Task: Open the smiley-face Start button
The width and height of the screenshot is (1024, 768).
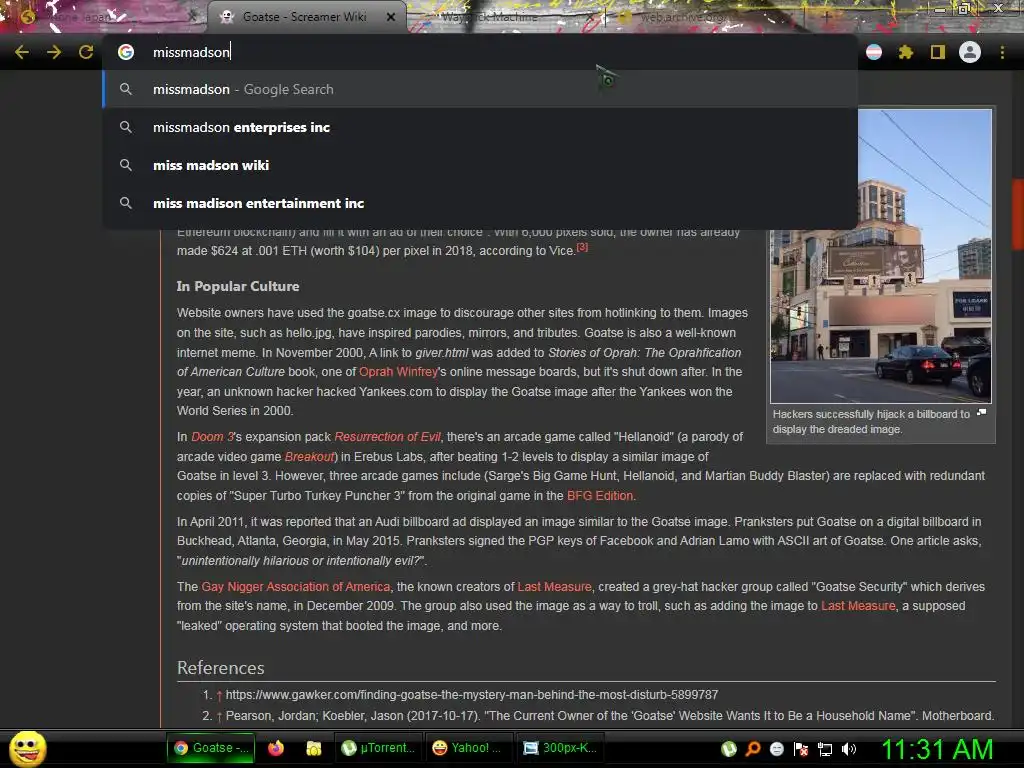Action: pos(27,748)
